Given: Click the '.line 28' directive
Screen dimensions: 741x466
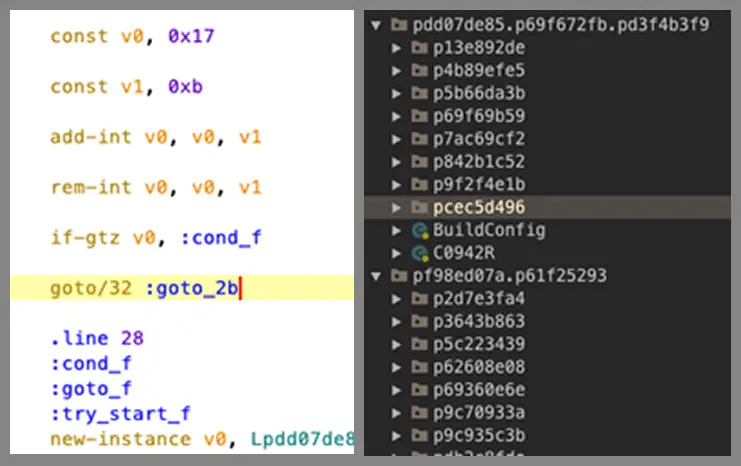Looking at the screenshot, I should click(x=97, y=338).
